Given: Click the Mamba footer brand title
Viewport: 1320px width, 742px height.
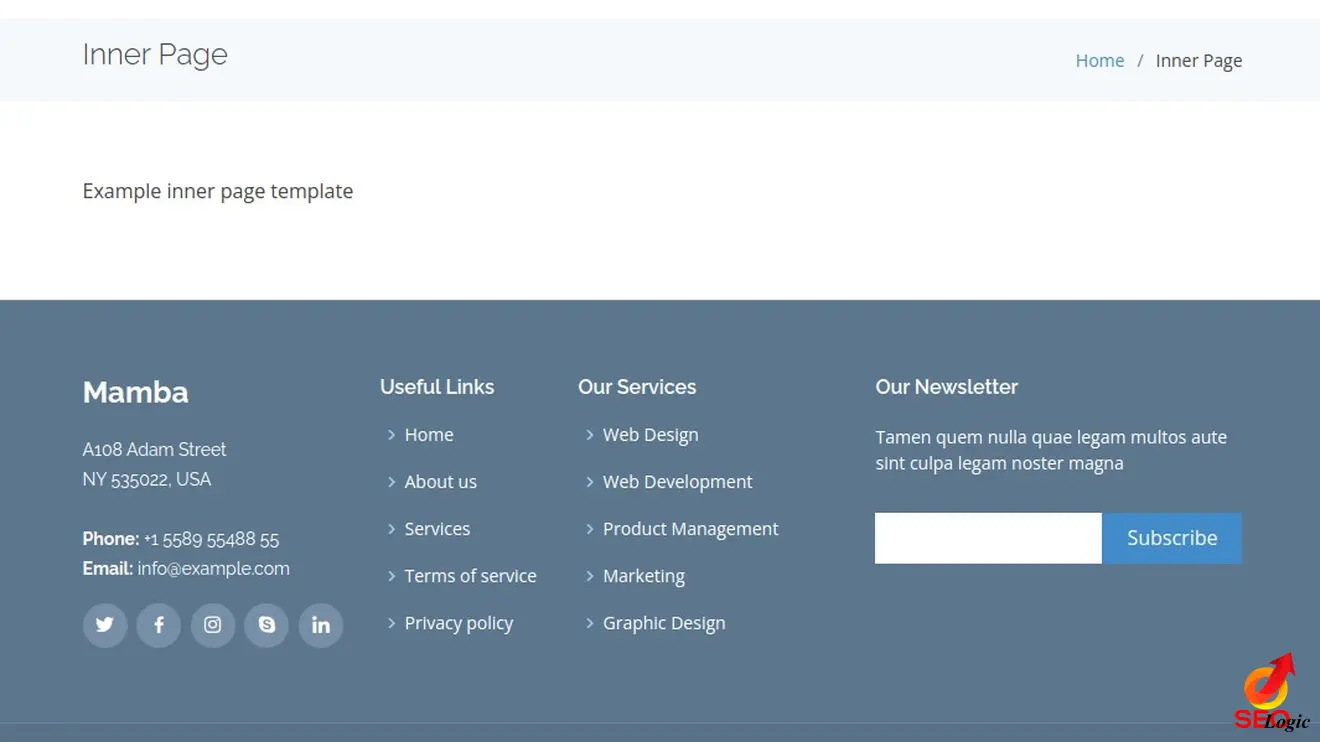Looking at the screenshot, I should click(135, 392).
